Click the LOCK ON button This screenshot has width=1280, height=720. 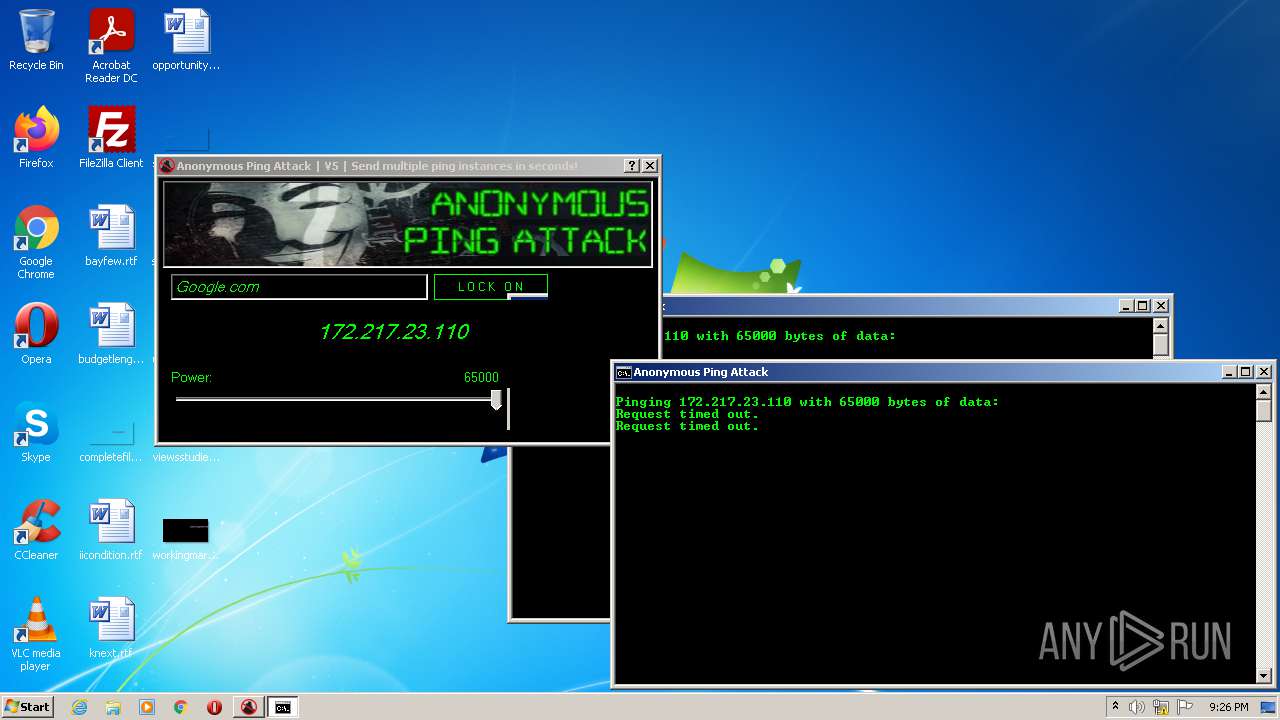(x=491, y=287)
